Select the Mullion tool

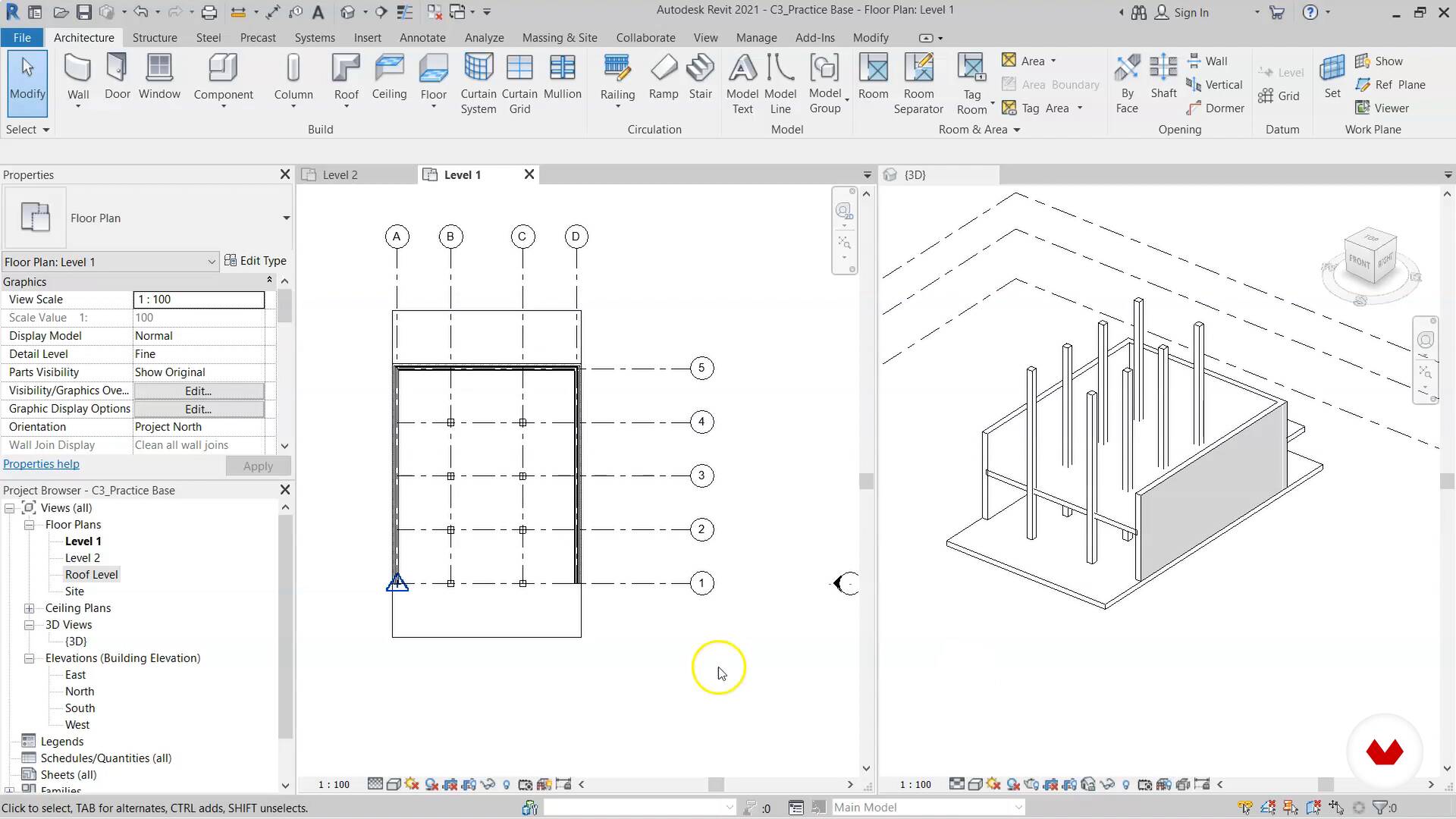(562, 77)
